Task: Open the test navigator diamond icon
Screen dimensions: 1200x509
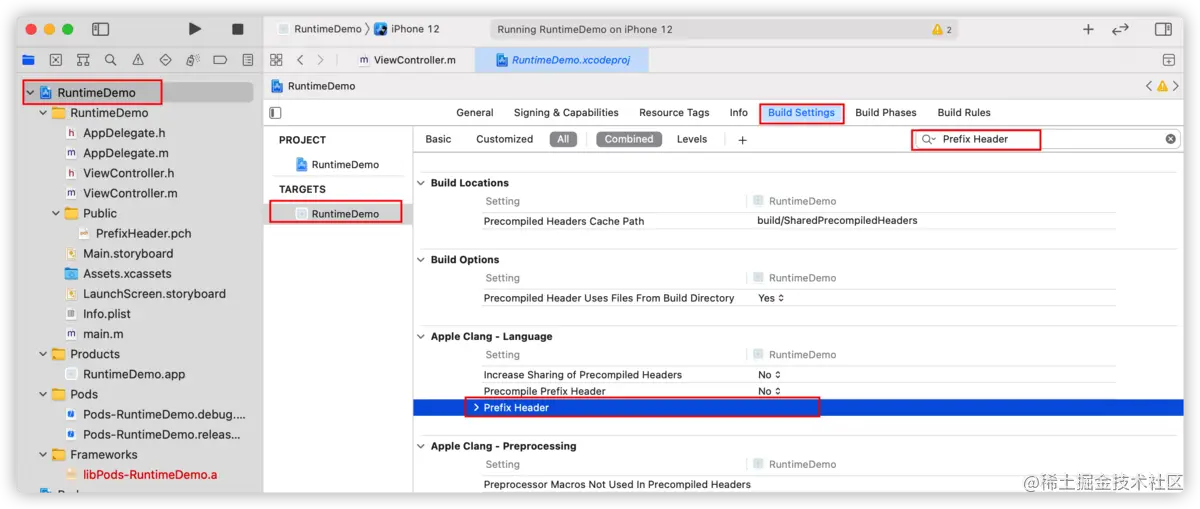Action: pos(166,60)
